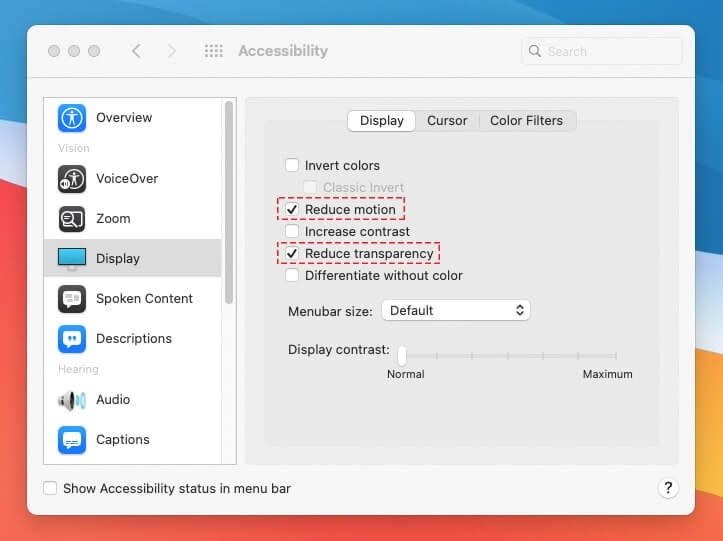Click the Normal contrast label

pyautogui.click(x=406, y=374)
